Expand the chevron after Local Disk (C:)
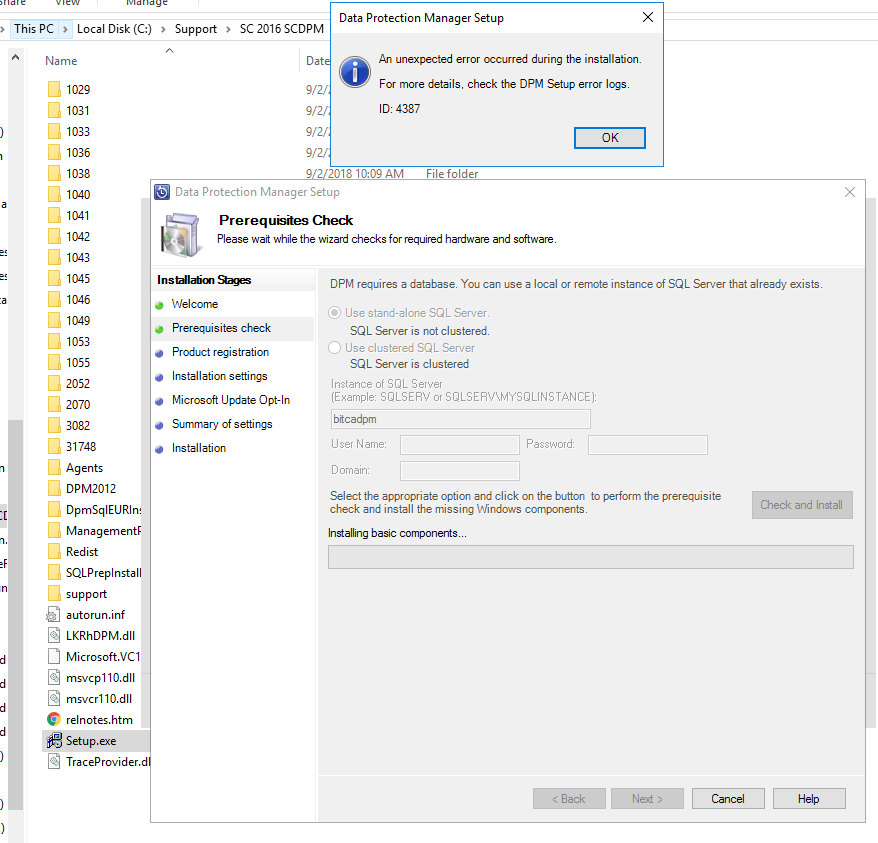The height and width of the screenshot is (843, 878). (163, 29)
